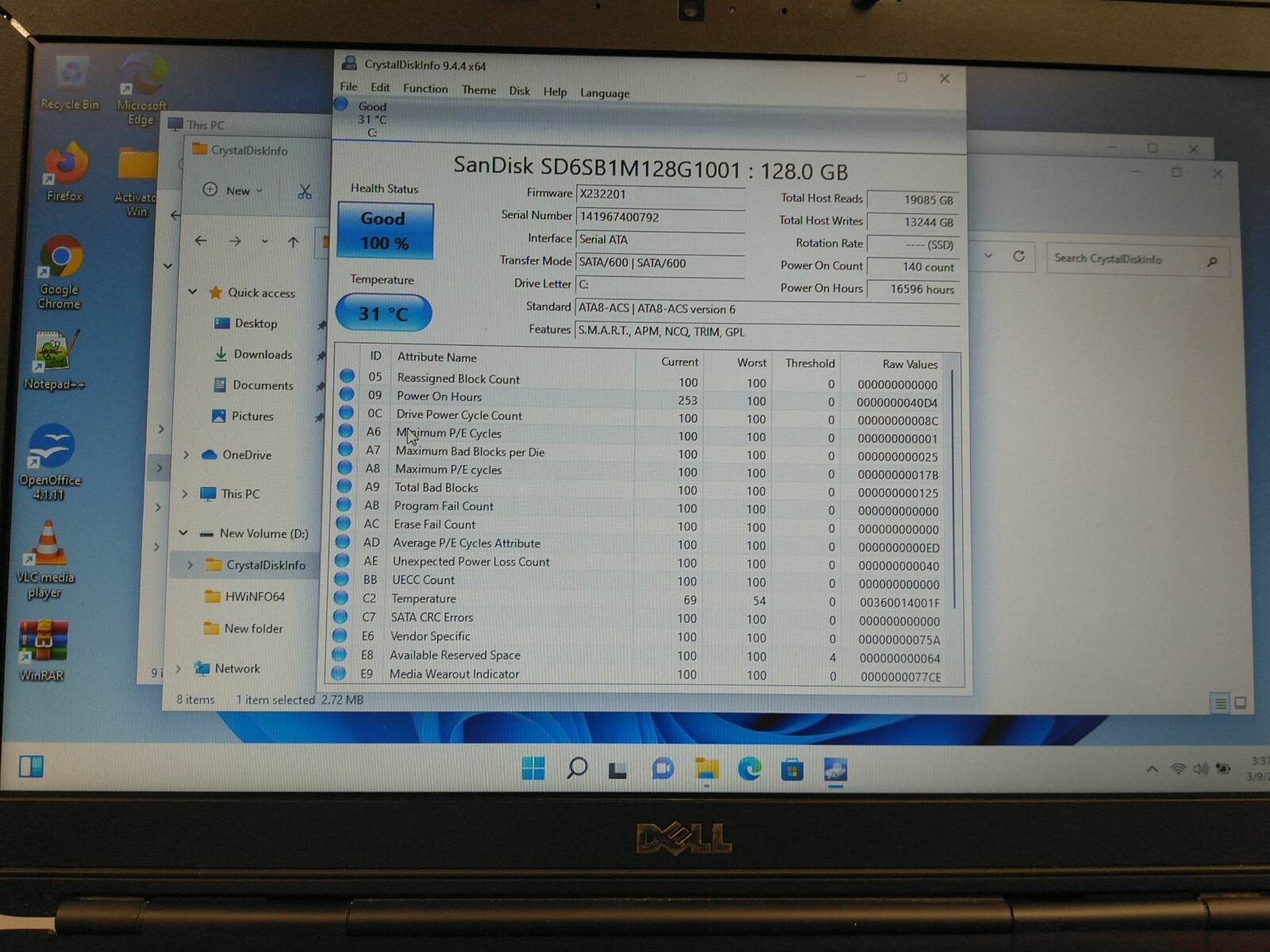Switch to CrystalDiskInfo taskbar icon
The height and width of the screenshot is (952, 1270).
836,770
